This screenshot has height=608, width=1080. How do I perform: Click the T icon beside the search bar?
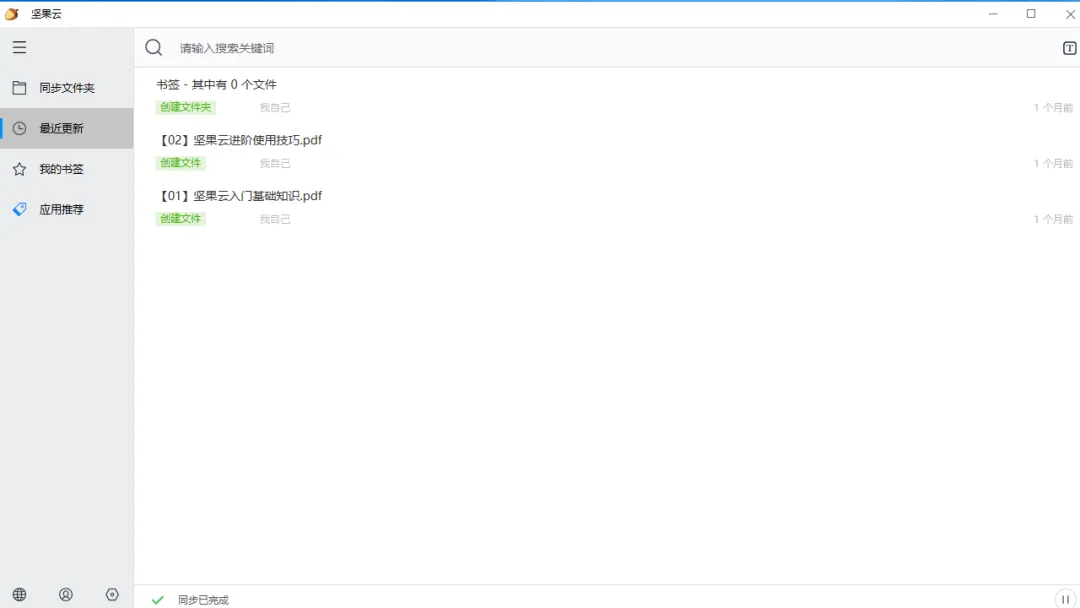[1069, 48]
